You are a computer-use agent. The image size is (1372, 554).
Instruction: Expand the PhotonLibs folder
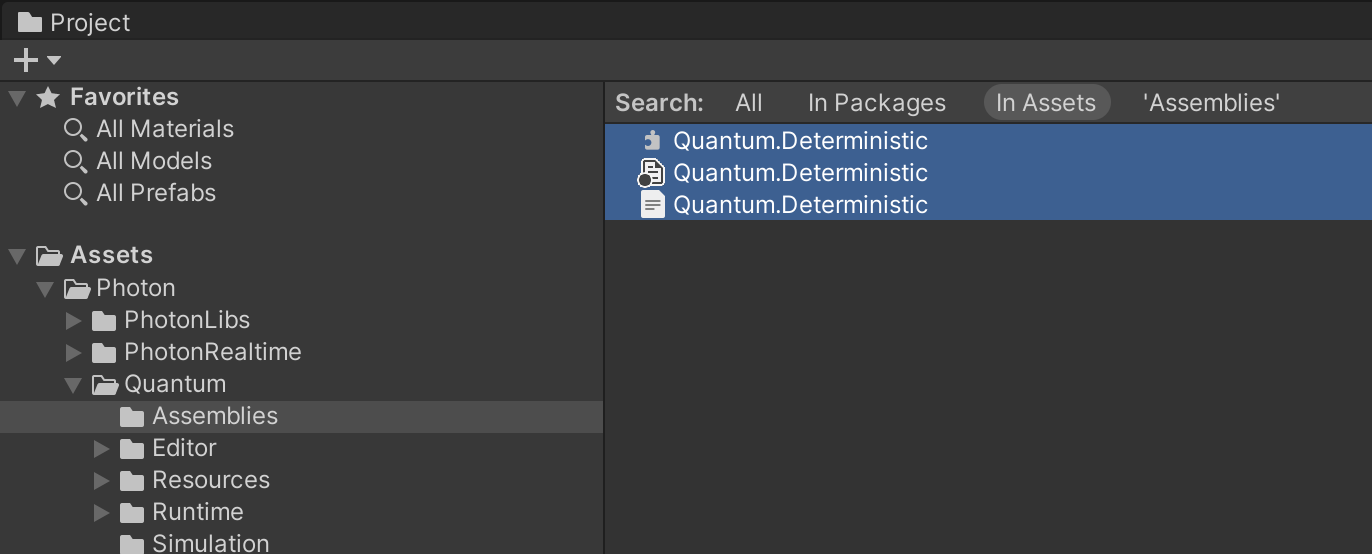point(73,321)
